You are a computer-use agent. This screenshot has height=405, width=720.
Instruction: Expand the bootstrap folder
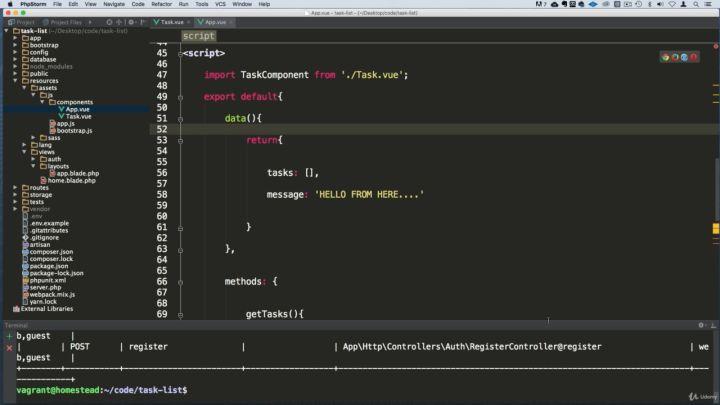pyautogui.click(x=16, y=45)
